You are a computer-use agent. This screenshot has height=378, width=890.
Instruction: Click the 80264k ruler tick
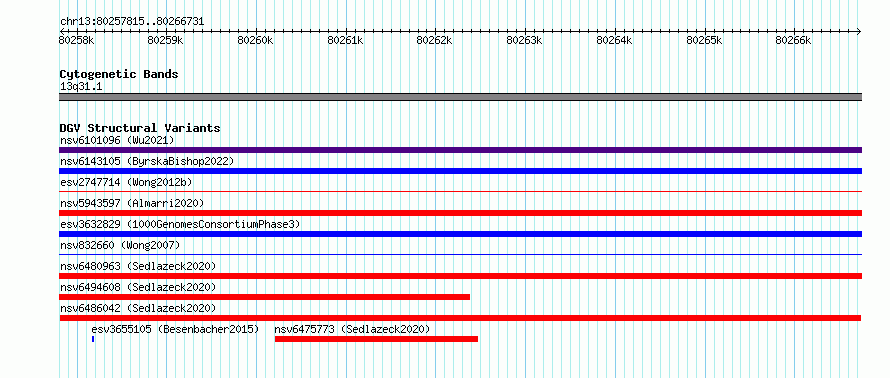point(615,40)
